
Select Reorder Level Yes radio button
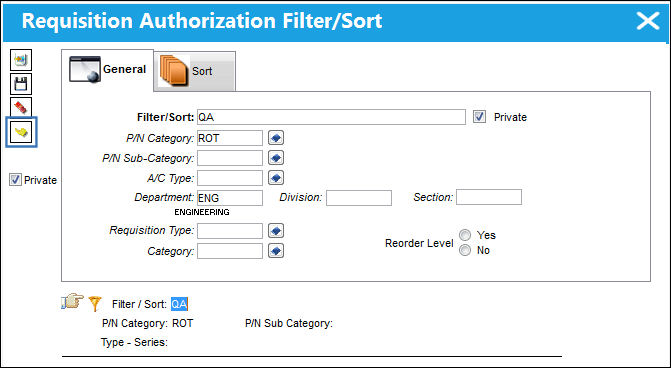coord(465,235)
